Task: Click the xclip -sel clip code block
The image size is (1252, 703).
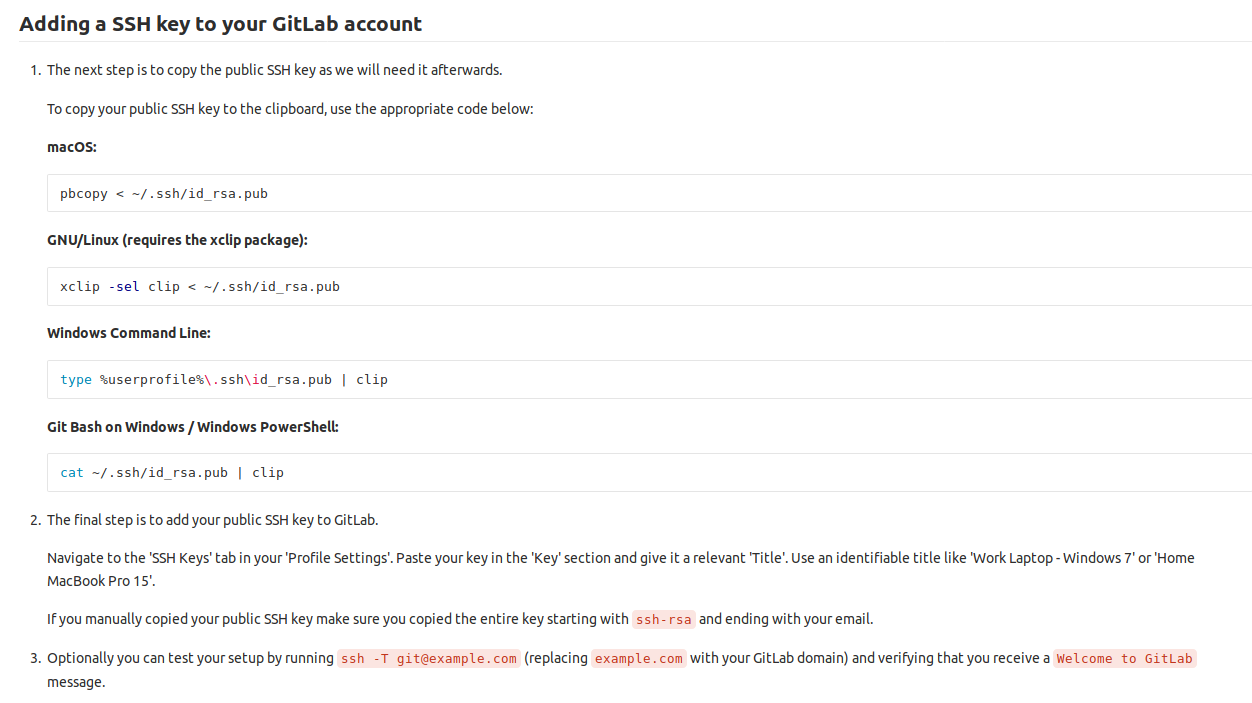Action: point(200,287)
